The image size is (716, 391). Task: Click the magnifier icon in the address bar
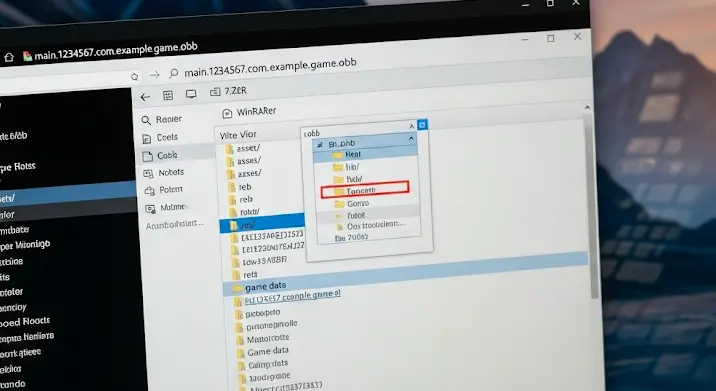pos(174,73)
